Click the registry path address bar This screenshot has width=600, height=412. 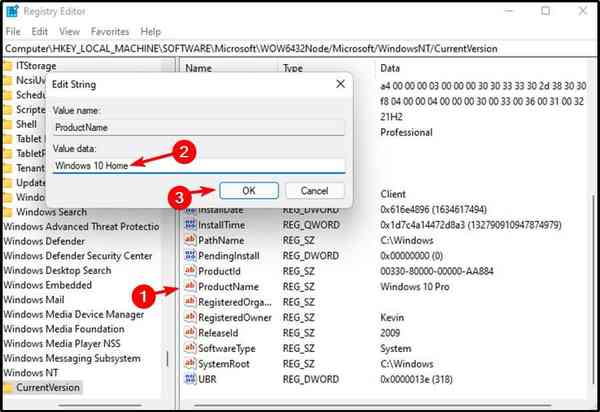point(300,49)
